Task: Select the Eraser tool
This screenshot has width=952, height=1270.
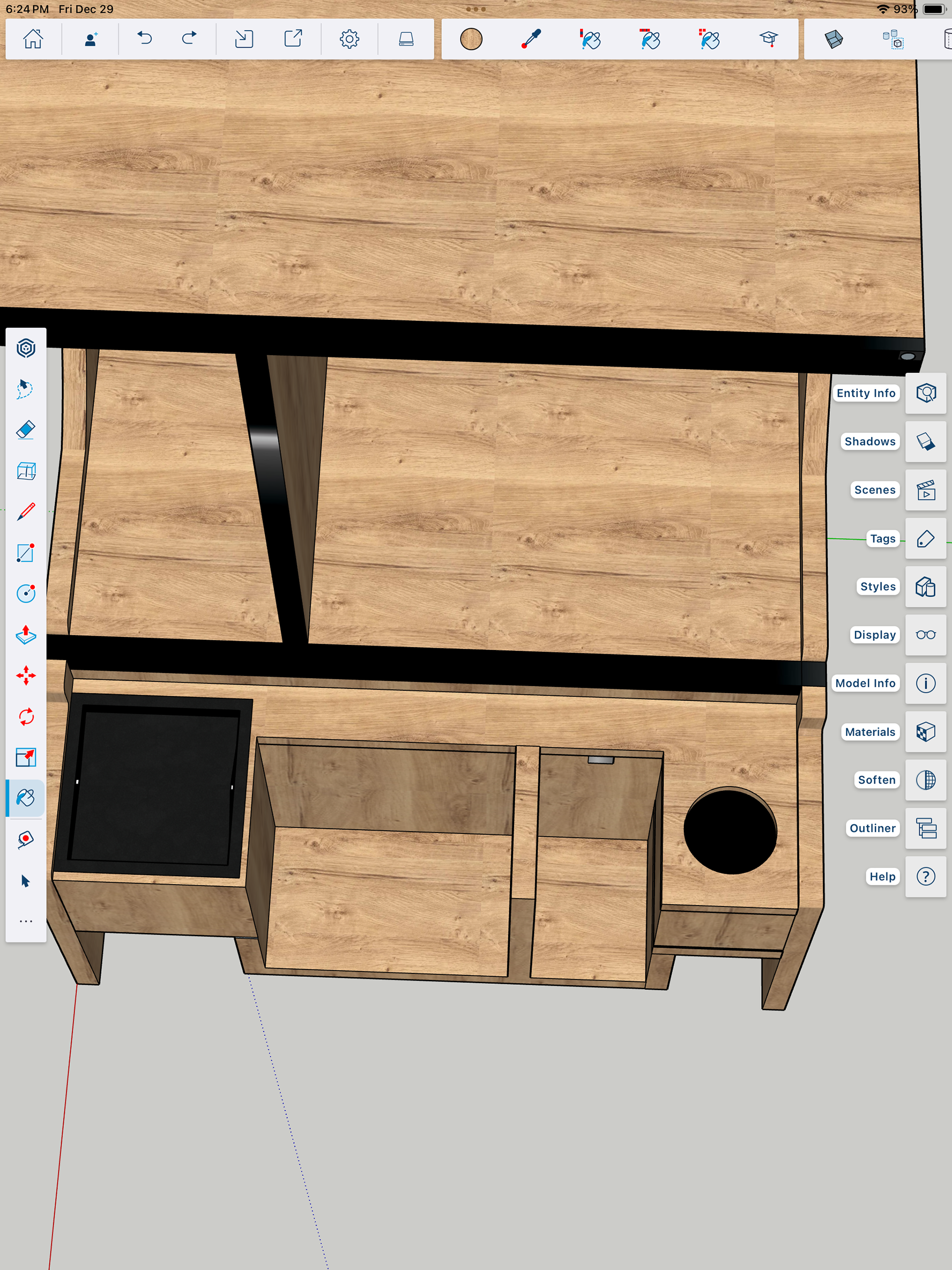Action: tap(26, 429)
